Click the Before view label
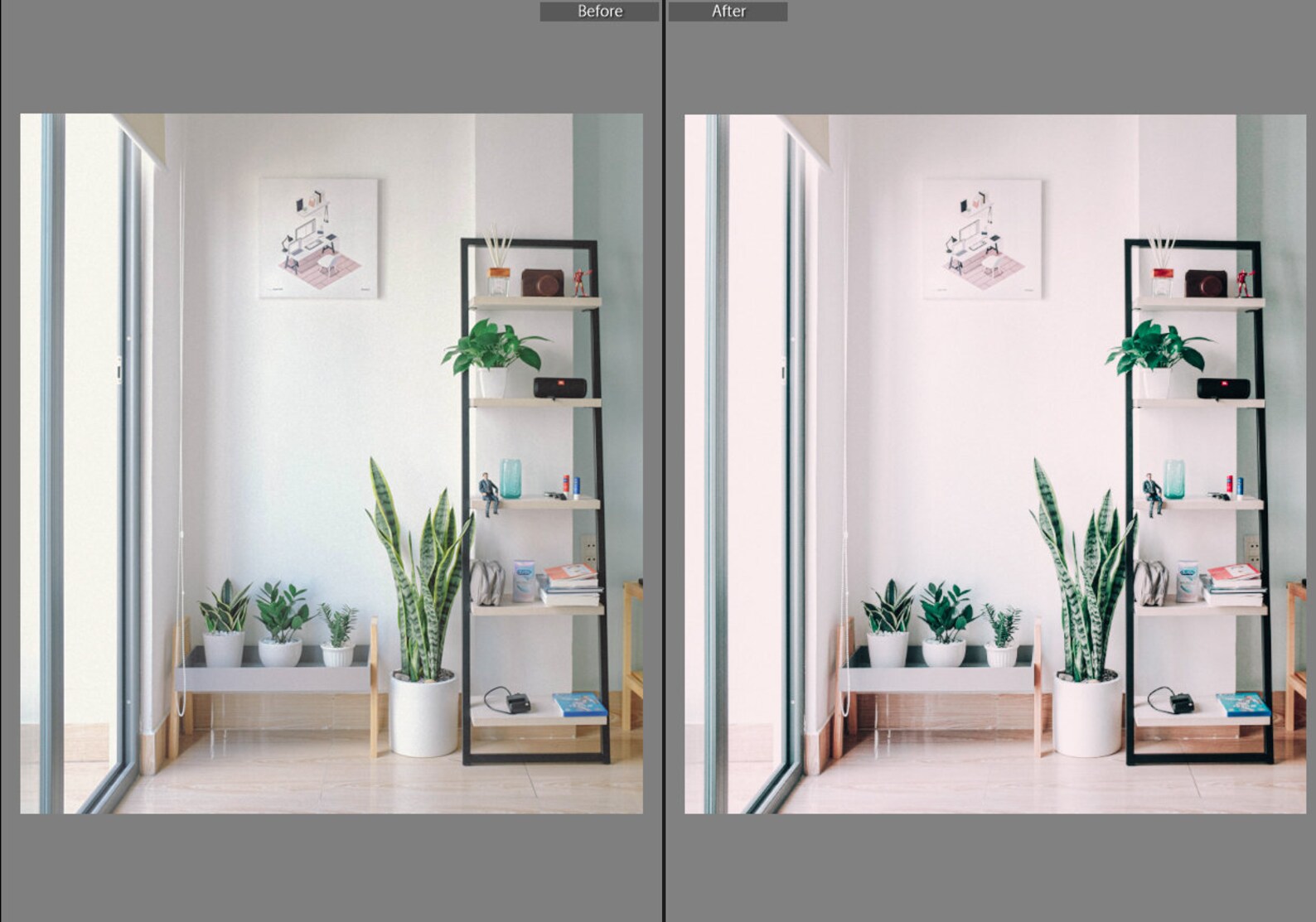 click(x=599, y=12)
